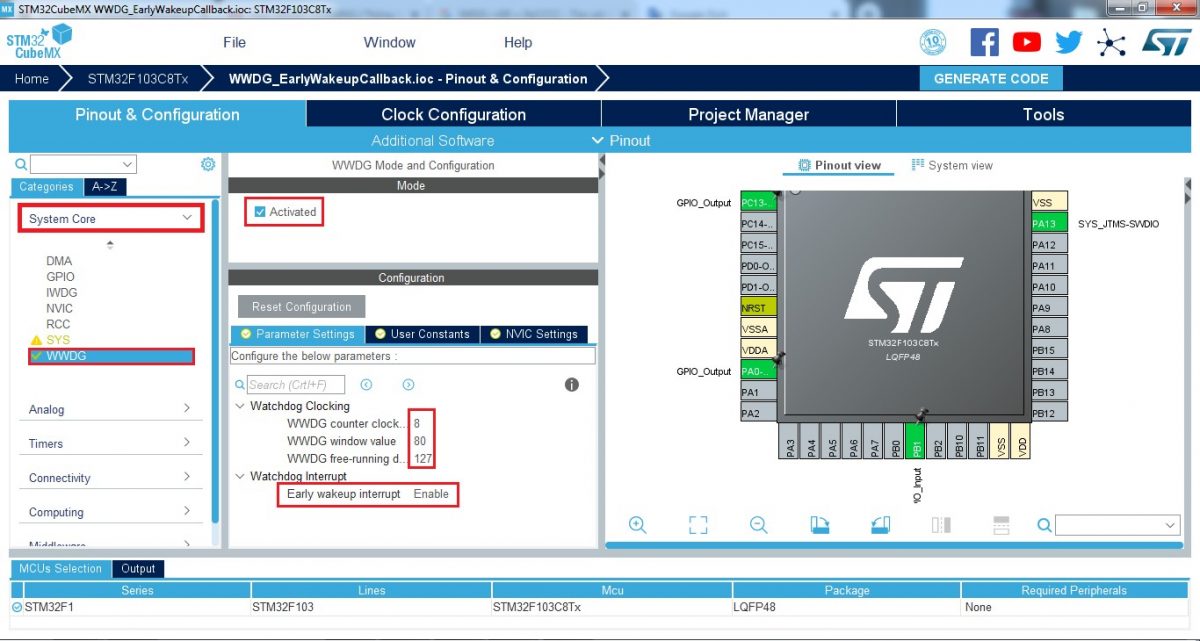Rotate the chip counter-clockwise icon
This screenshot has height=641, width=1200.
tap(880, 525)
